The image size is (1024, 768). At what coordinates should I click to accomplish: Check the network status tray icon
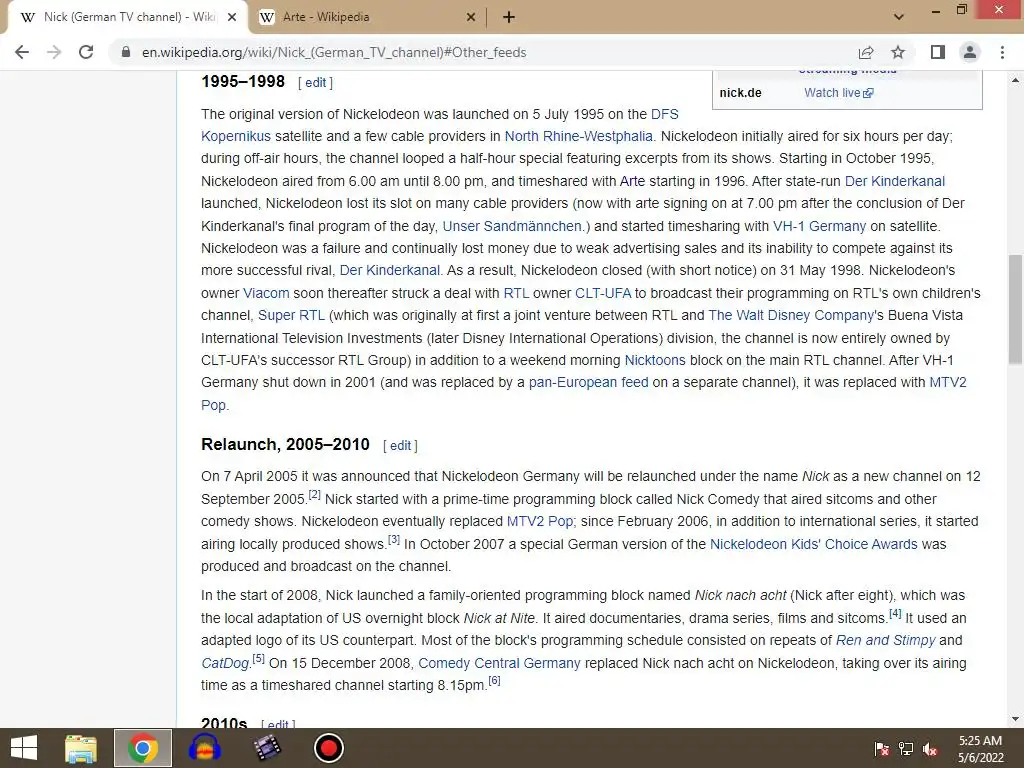906,749
